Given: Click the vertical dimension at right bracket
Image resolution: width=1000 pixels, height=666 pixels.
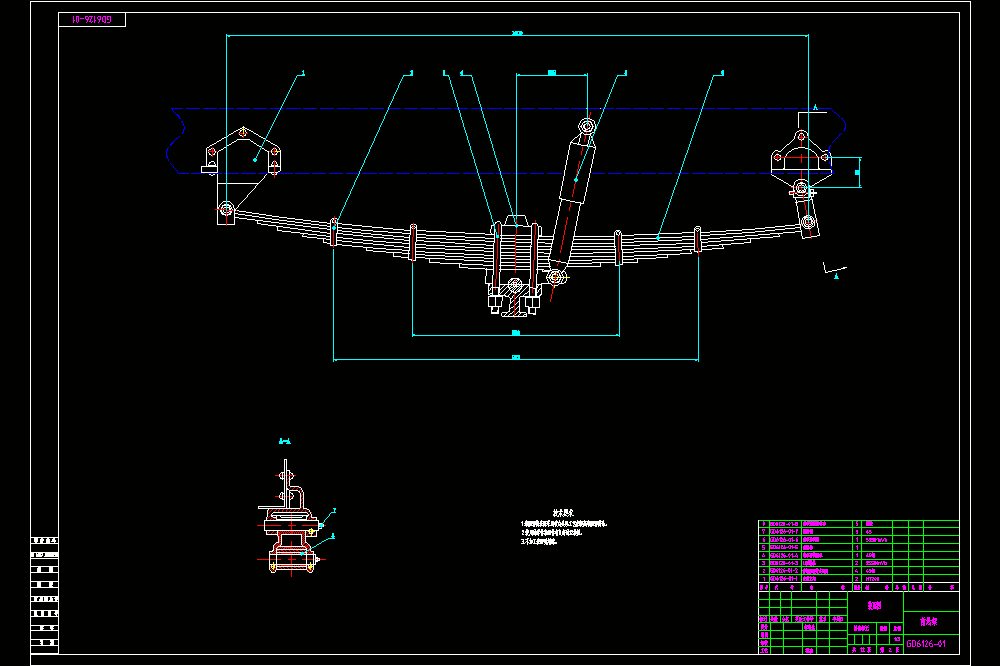Looking at the screenshot, I should (x=857, y=172).
